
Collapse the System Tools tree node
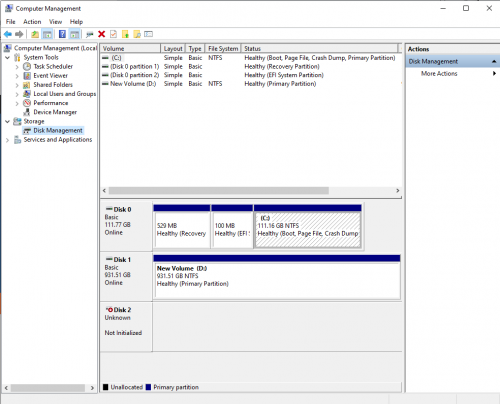[x=7, y=57]
